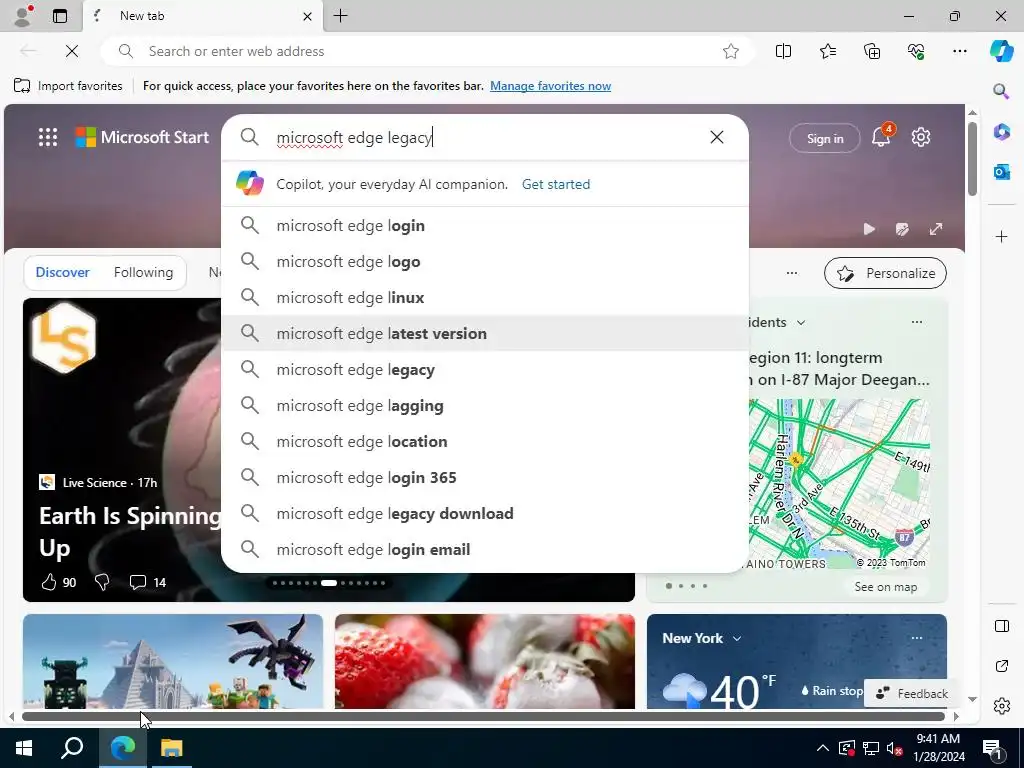Select suggestion microsoft edge logo

pyautogui.click(x=485, y=261)
